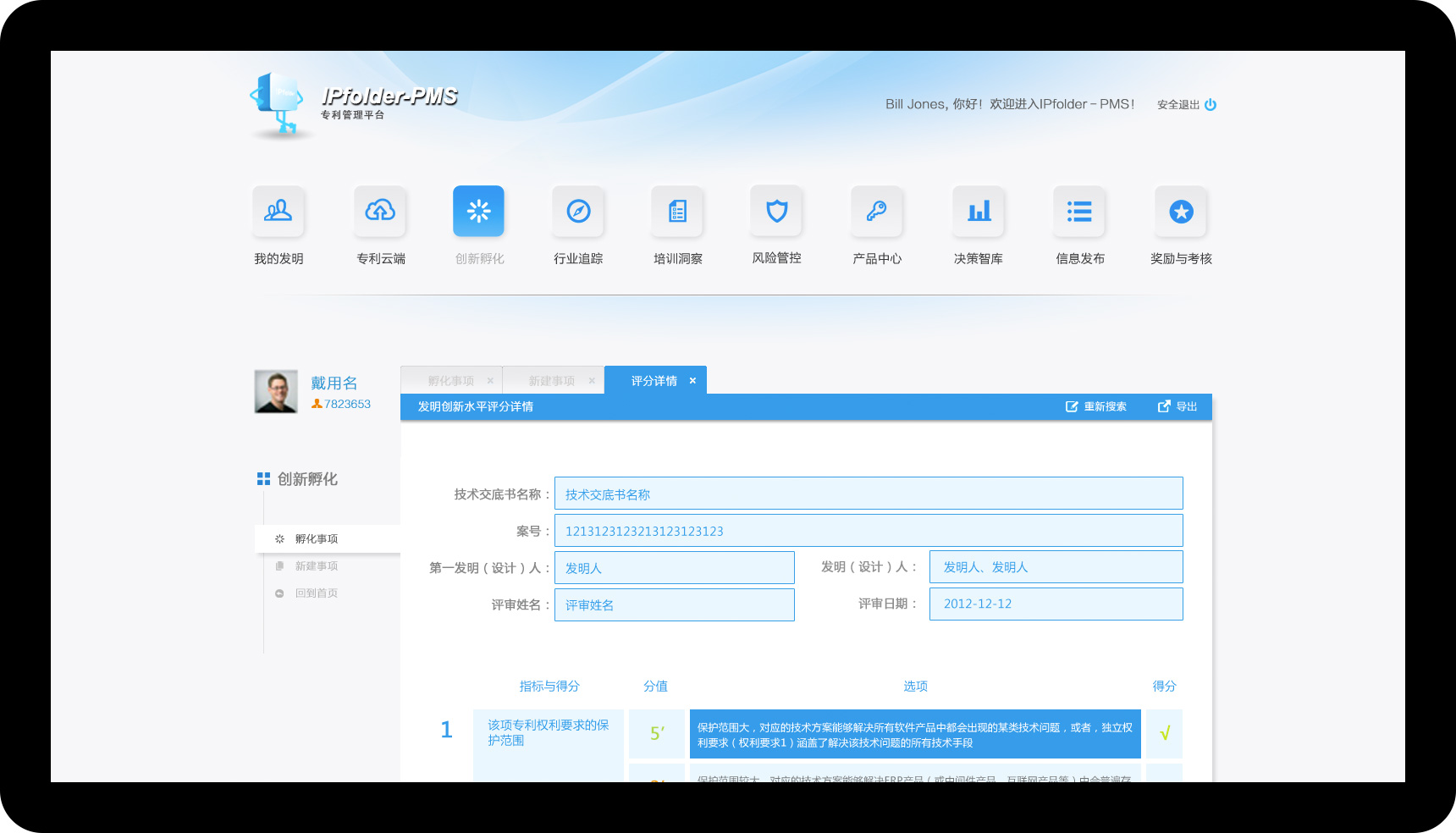
Task: Select 孵化事项 in the sidebar menu
Action: [x=328, y=538]
